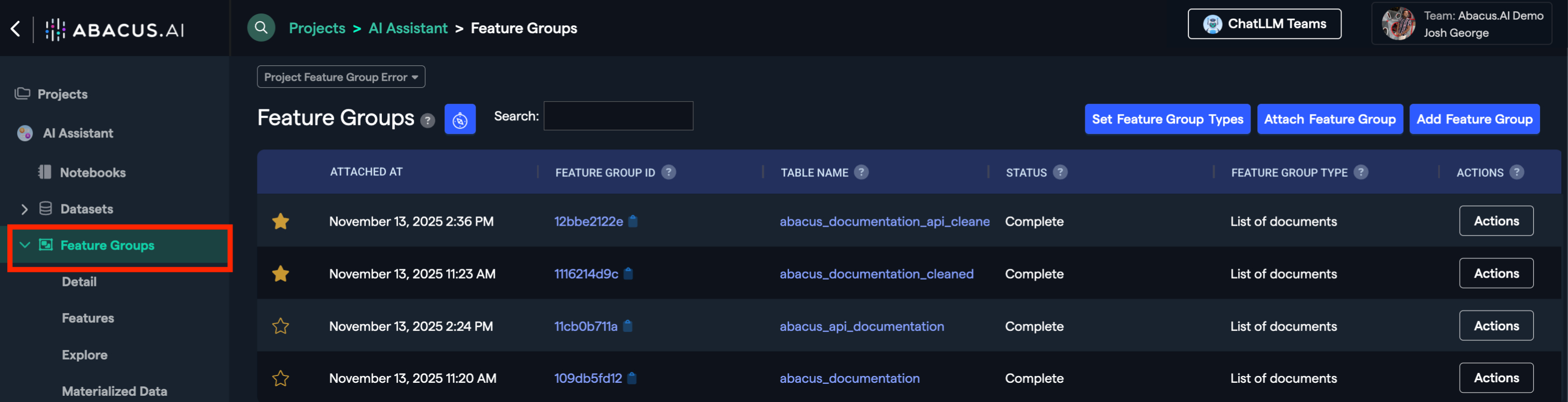Click the help icon beside Status column

[x=1060, y=172]
